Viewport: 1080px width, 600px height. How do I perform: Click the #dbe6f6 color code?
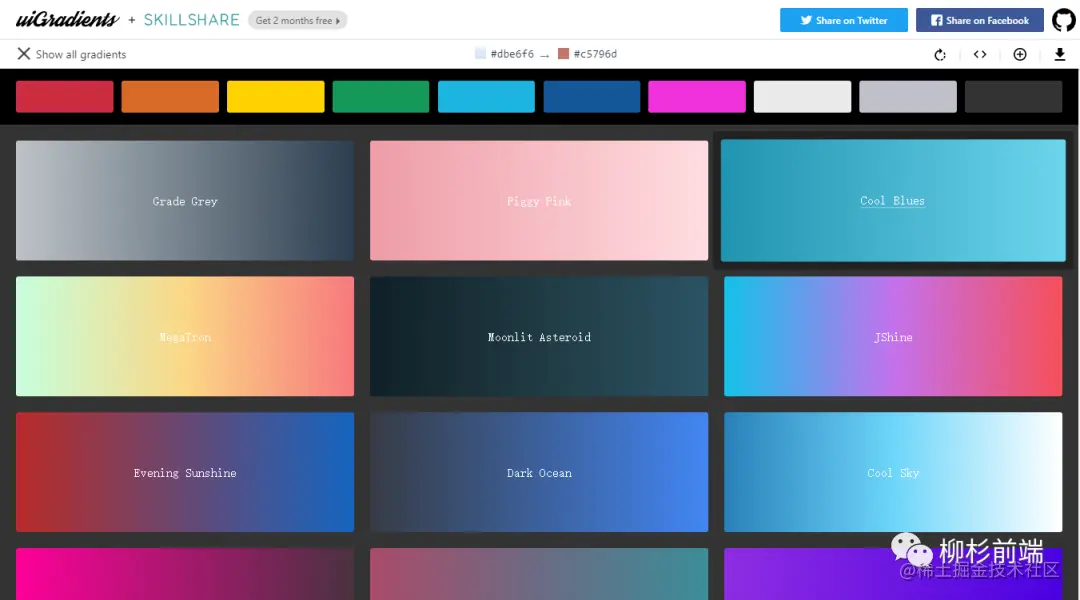512,54
